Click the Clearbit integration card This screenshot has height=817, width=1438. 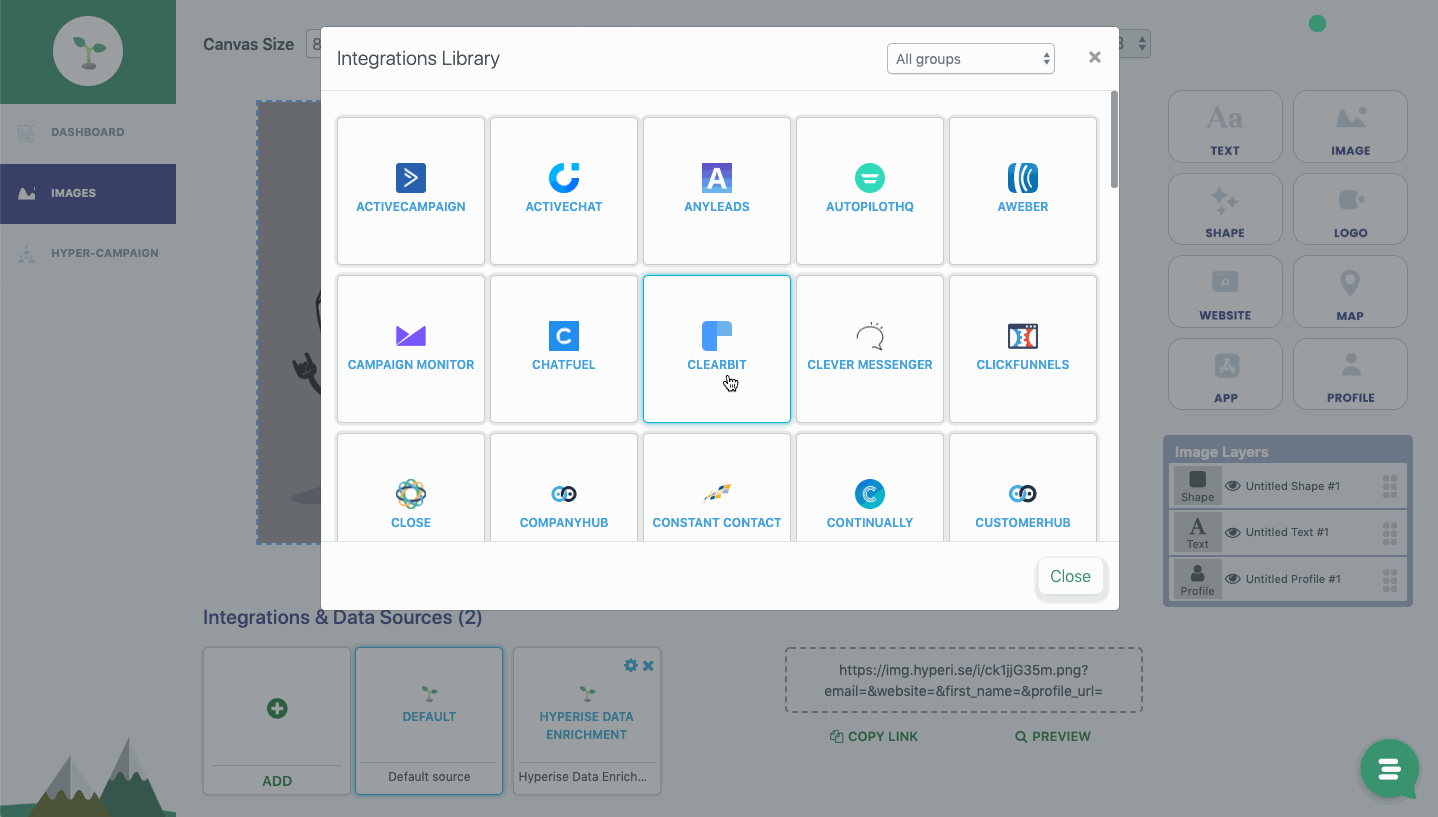pyautogui.click(x=717, y=349)
